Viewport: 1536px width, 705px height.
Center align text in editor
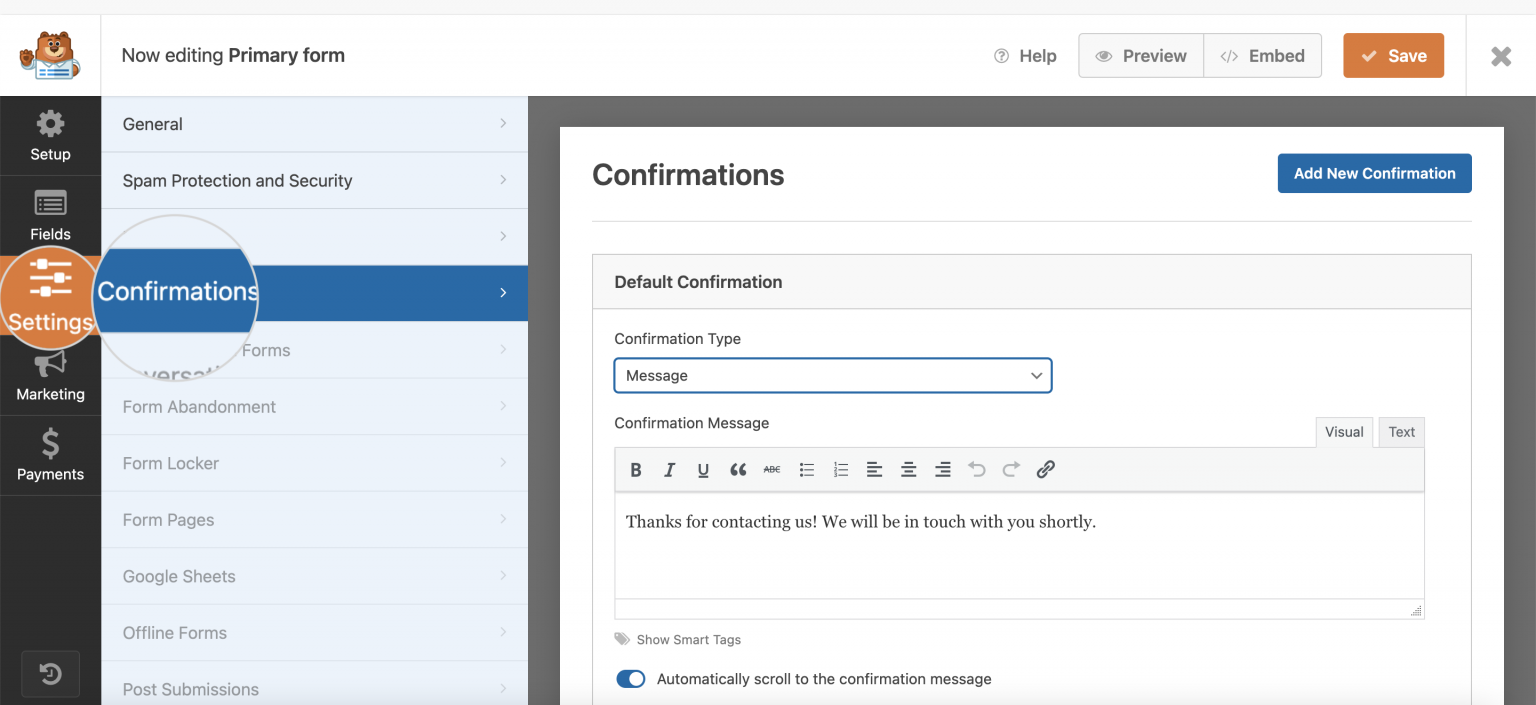point(908,470)
